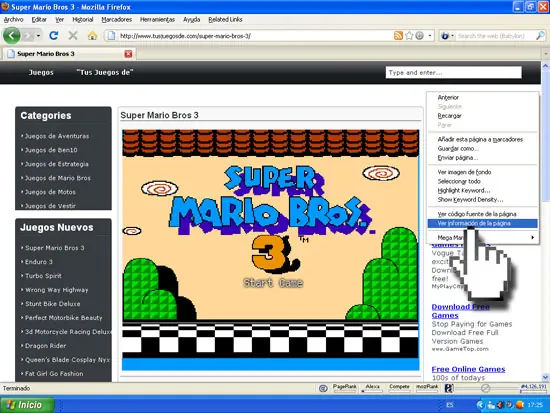Select Highlight Keyword... menu entry
The image size is (550, 413).
[483, 190]
